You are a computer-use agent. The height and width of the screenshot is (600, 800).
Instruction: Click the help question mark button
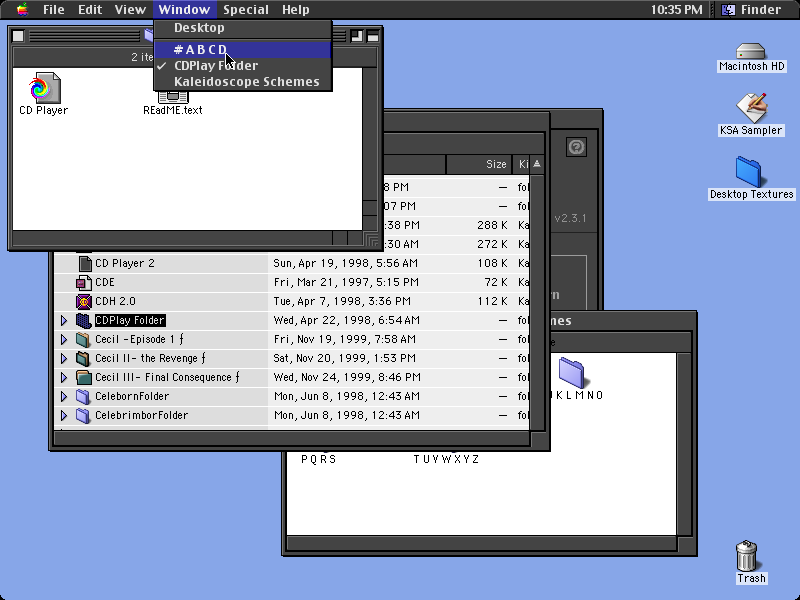576,147
